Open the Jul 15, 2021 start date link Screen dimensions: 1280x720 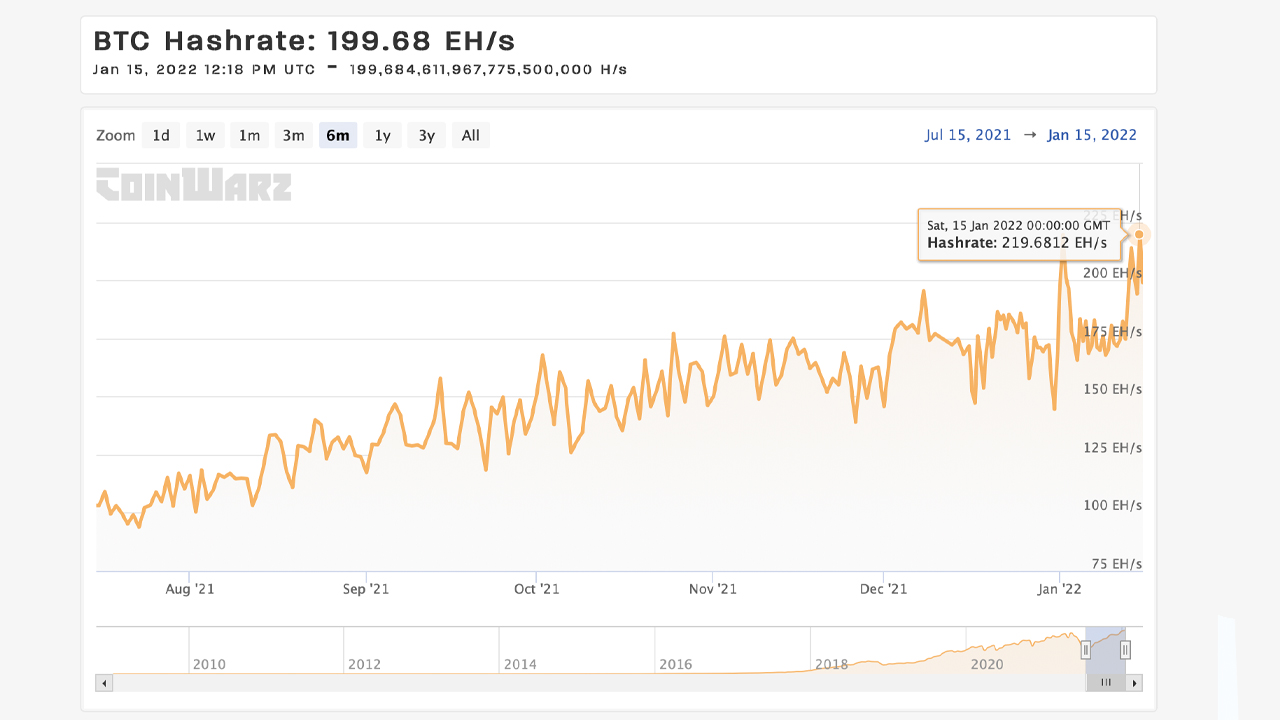tap(968, 134)
